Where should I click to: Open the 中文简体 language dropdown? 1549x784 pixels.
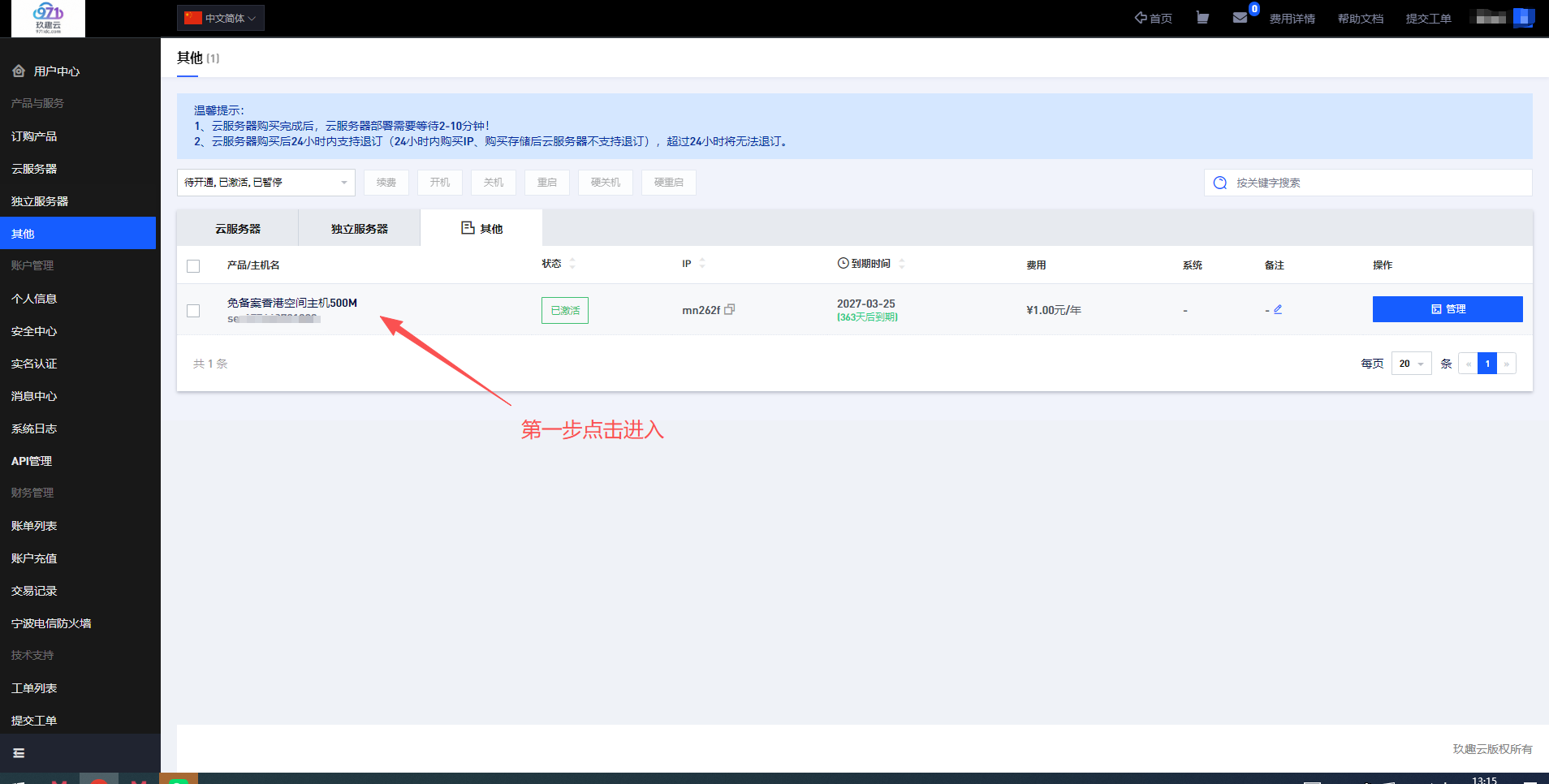pos(221,18)
